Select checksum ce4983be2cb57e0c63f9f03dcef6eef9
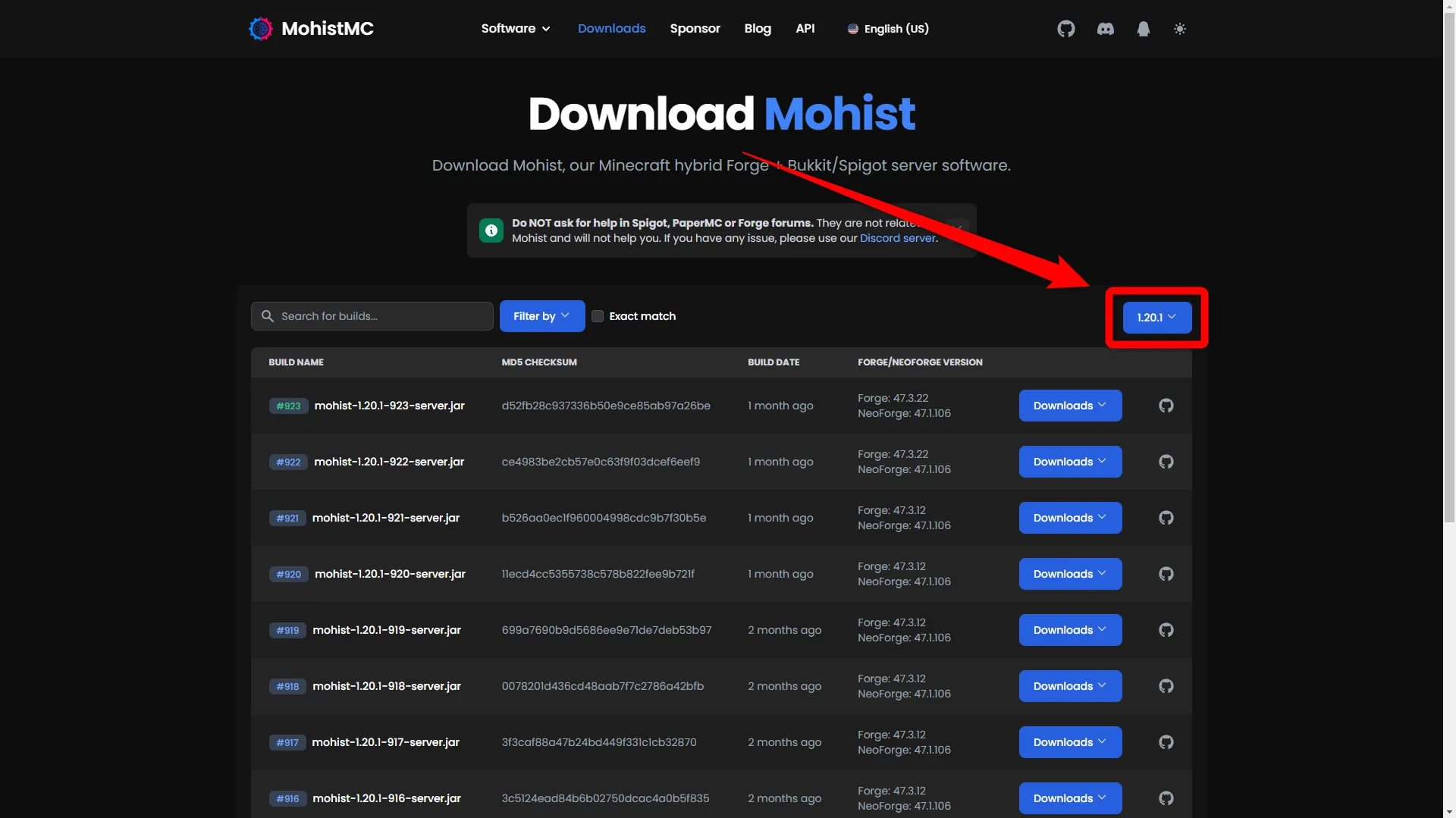 [601, 462]
